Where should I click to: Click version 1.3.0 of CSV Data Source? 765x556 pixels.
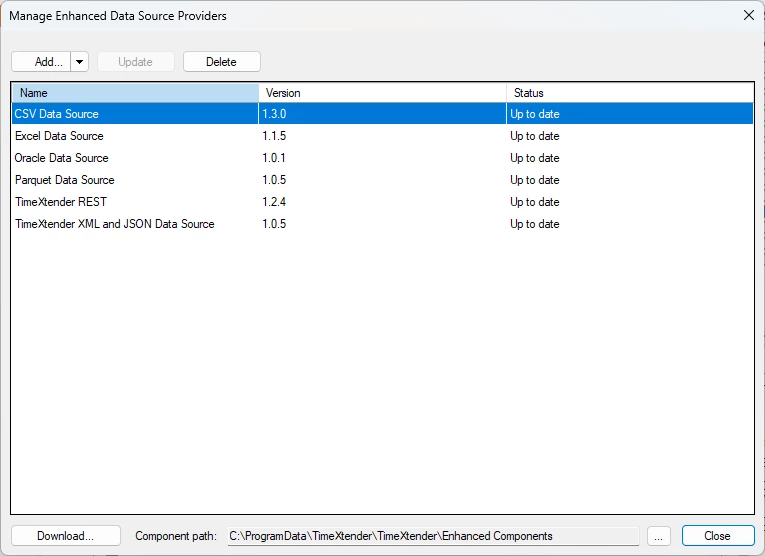coord(274,114)
